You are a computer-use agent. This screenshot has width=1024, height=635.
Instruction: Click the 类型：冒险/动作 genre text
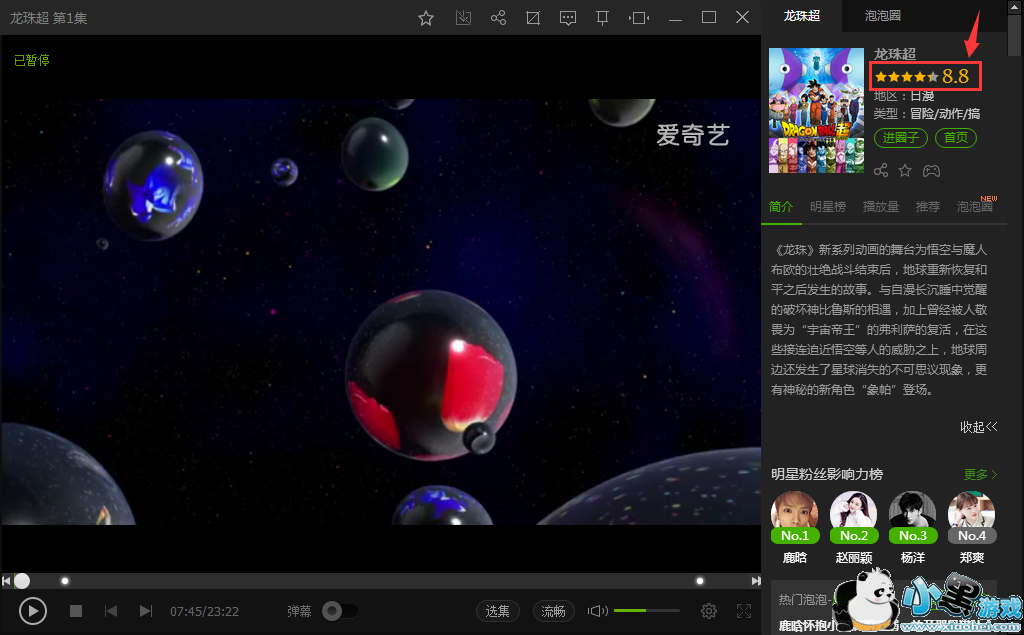point(927,114)
